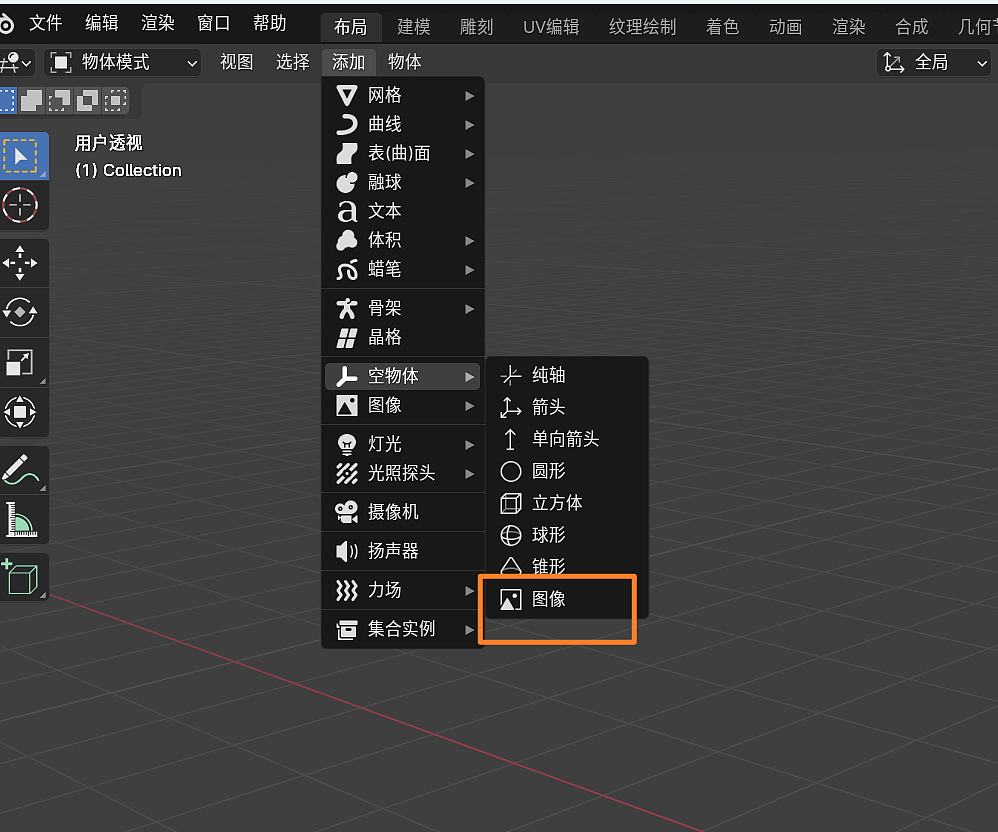
Task: Open the 物体模式 mode selector
Action: point(120,62)
